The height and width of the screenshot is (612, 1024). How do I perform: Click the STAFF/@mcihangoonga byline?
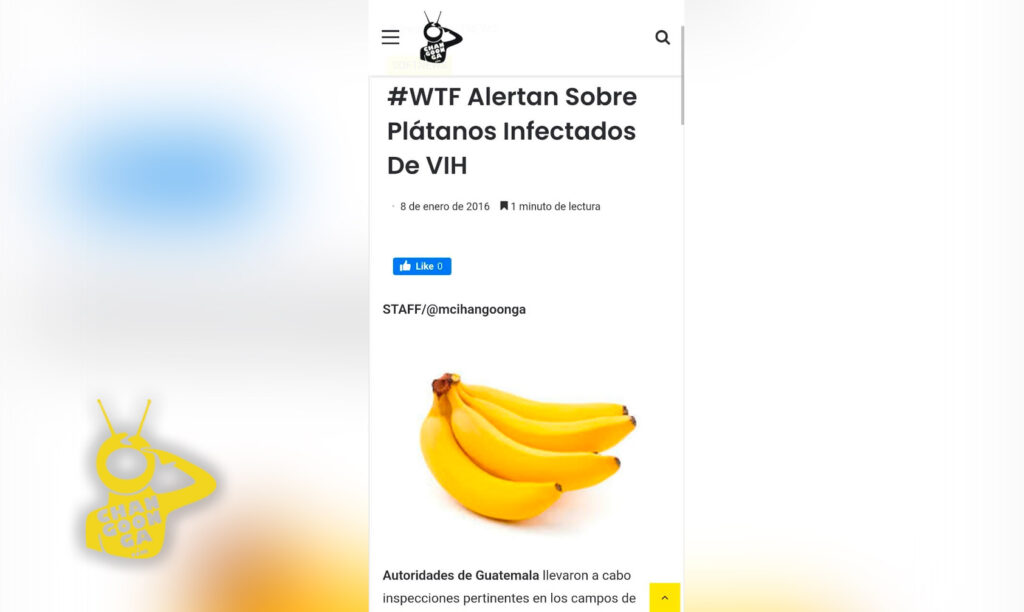coord(454,310)
